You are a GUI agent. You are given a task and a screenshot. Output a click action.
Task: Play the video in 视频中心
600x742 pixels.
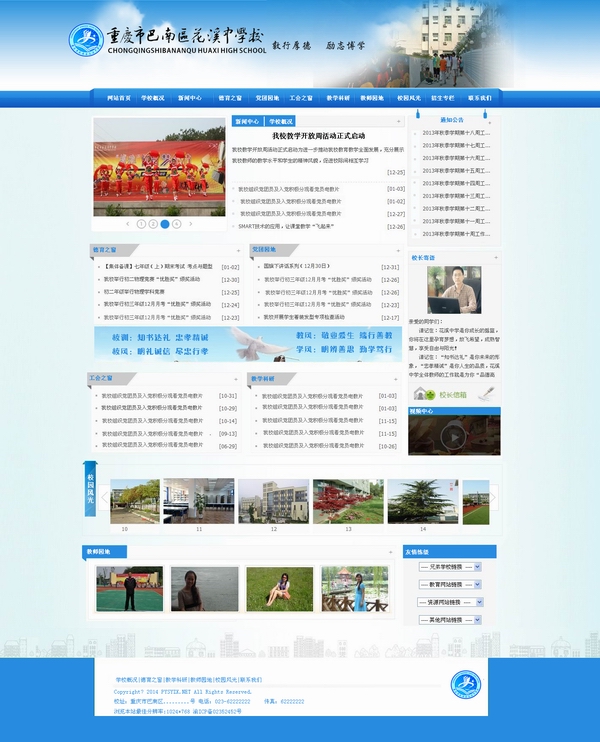453,436
